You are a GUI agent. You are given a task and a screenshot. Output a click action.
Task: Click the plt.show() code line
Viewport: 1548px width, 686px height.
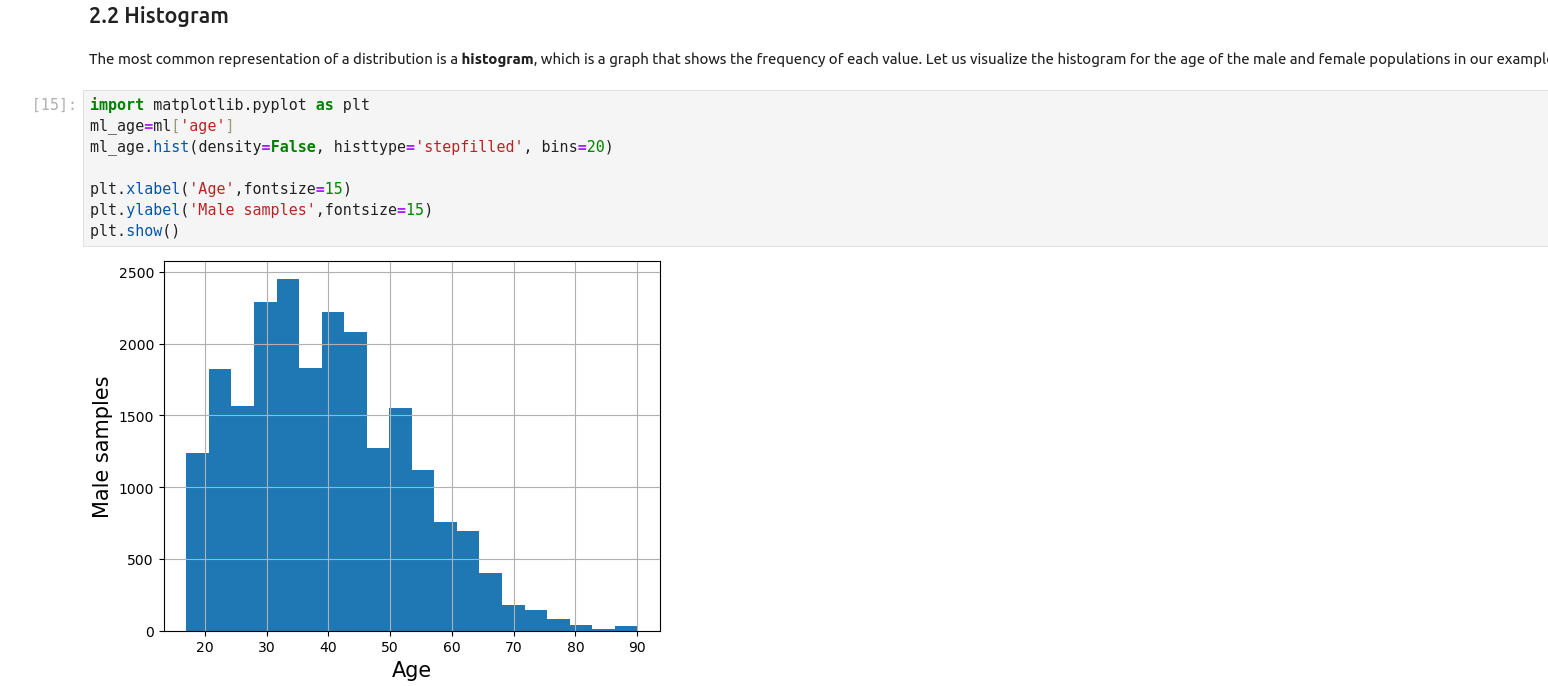click(134, 231)
